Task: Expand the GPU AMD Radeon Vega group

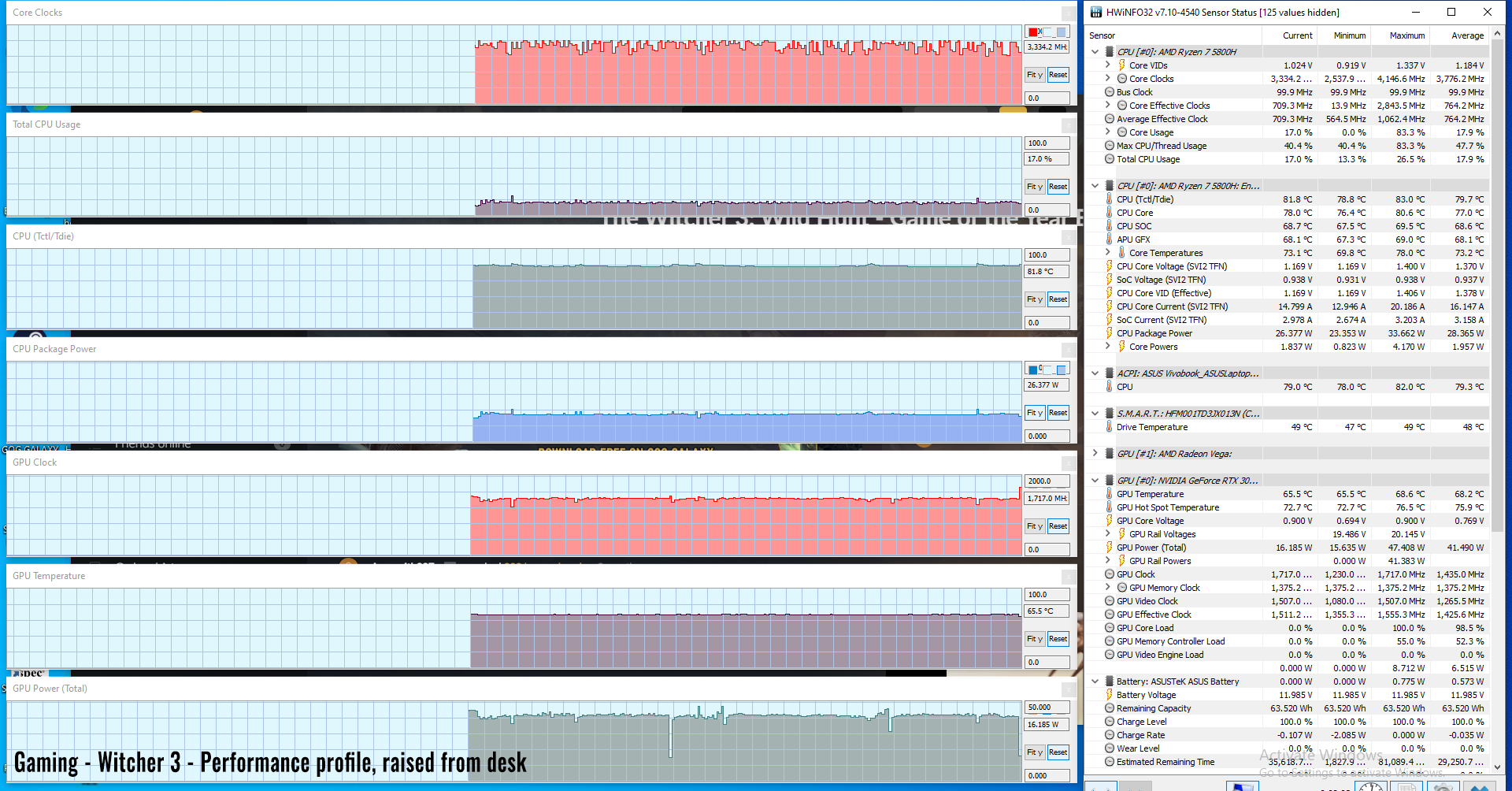Action: coord(1095,454)
